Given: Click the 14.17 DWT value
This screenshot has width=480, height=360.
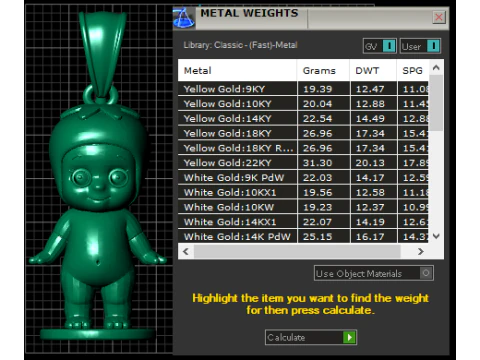Looking at the screenshot, I should coord(370,177).
